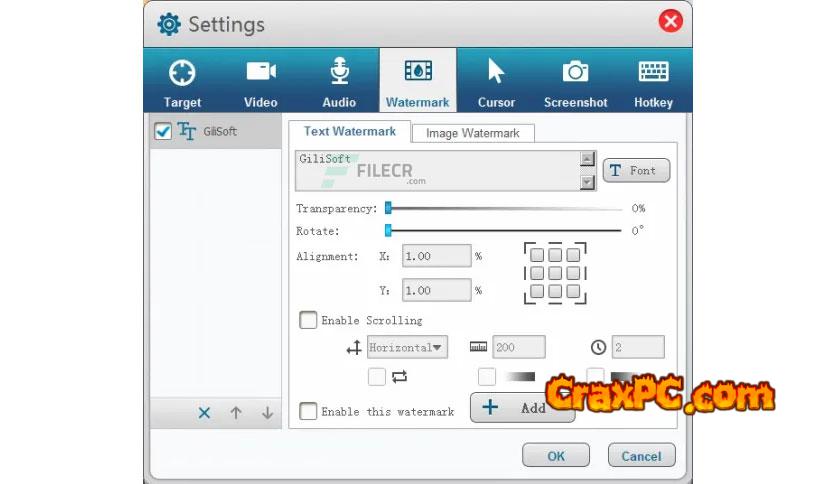836x484 pixels.
Task: Set alignment to middle-left grid position
Action: (537, 273)
